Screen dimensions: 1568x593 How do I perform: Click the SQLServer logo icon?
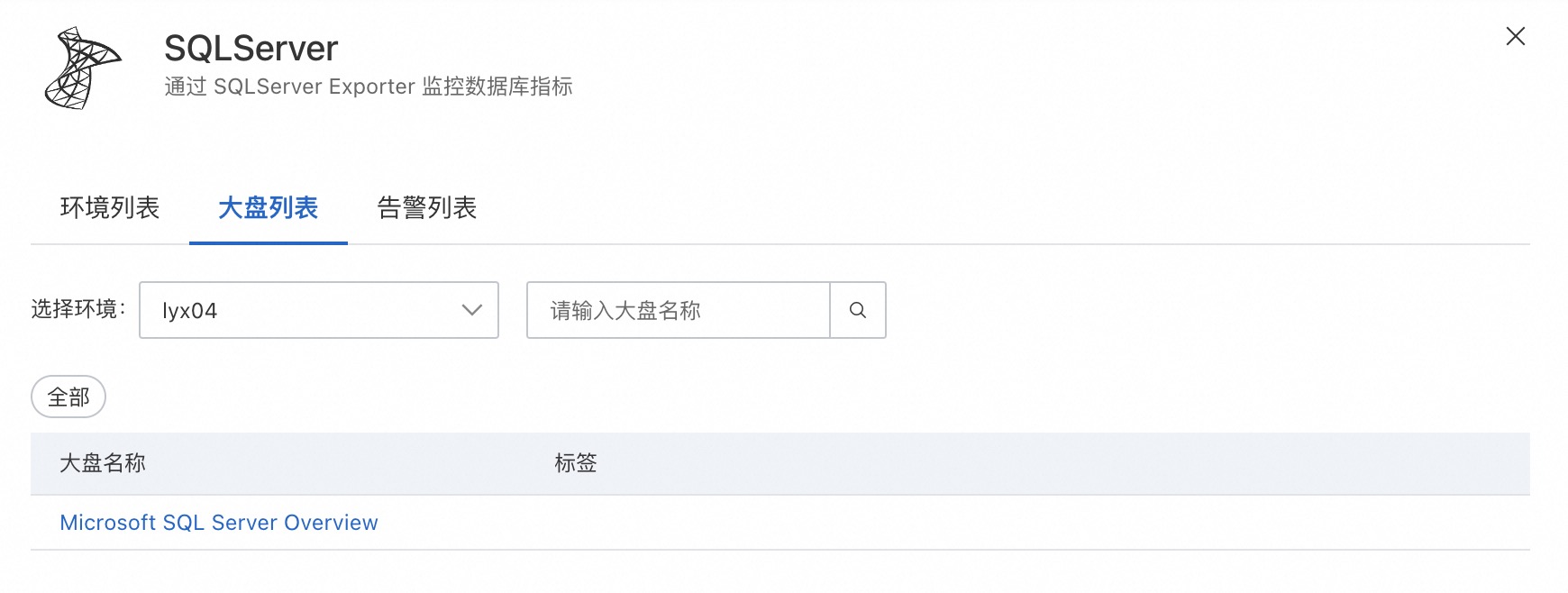click(x=82, y=68)
